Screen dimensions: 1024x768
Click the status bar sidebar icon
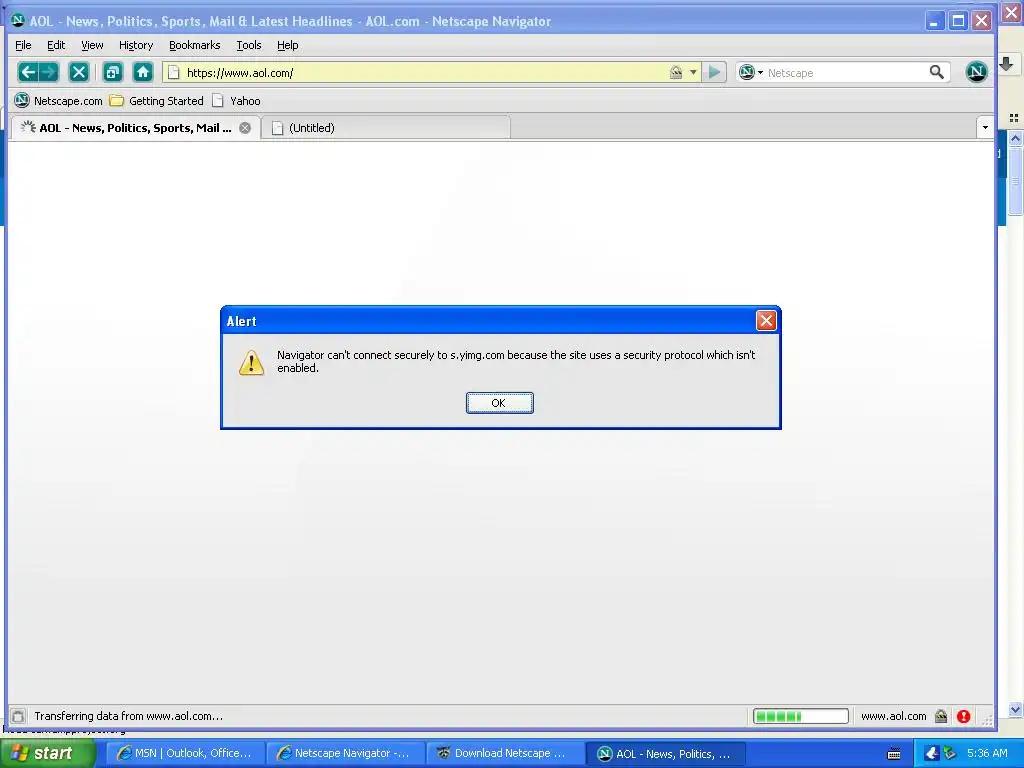18,716
